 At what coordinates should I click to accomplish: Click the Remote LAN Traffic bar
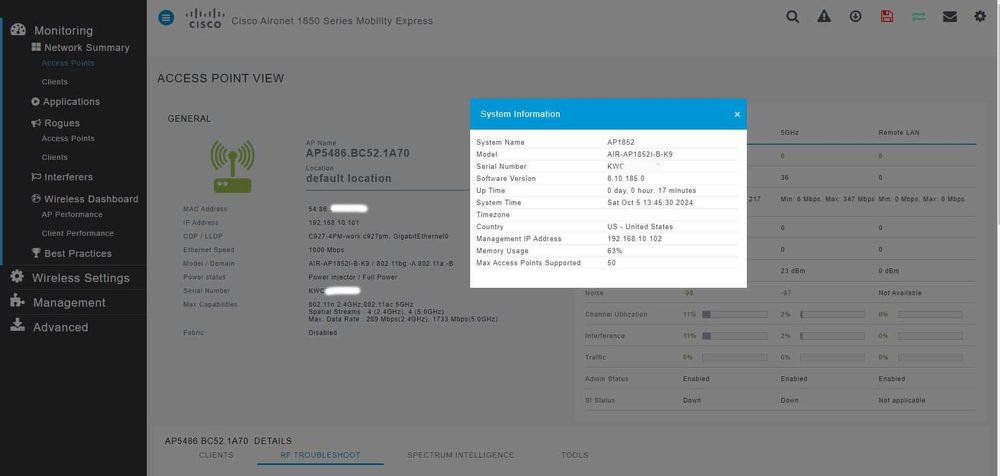(x=930, y=357)
